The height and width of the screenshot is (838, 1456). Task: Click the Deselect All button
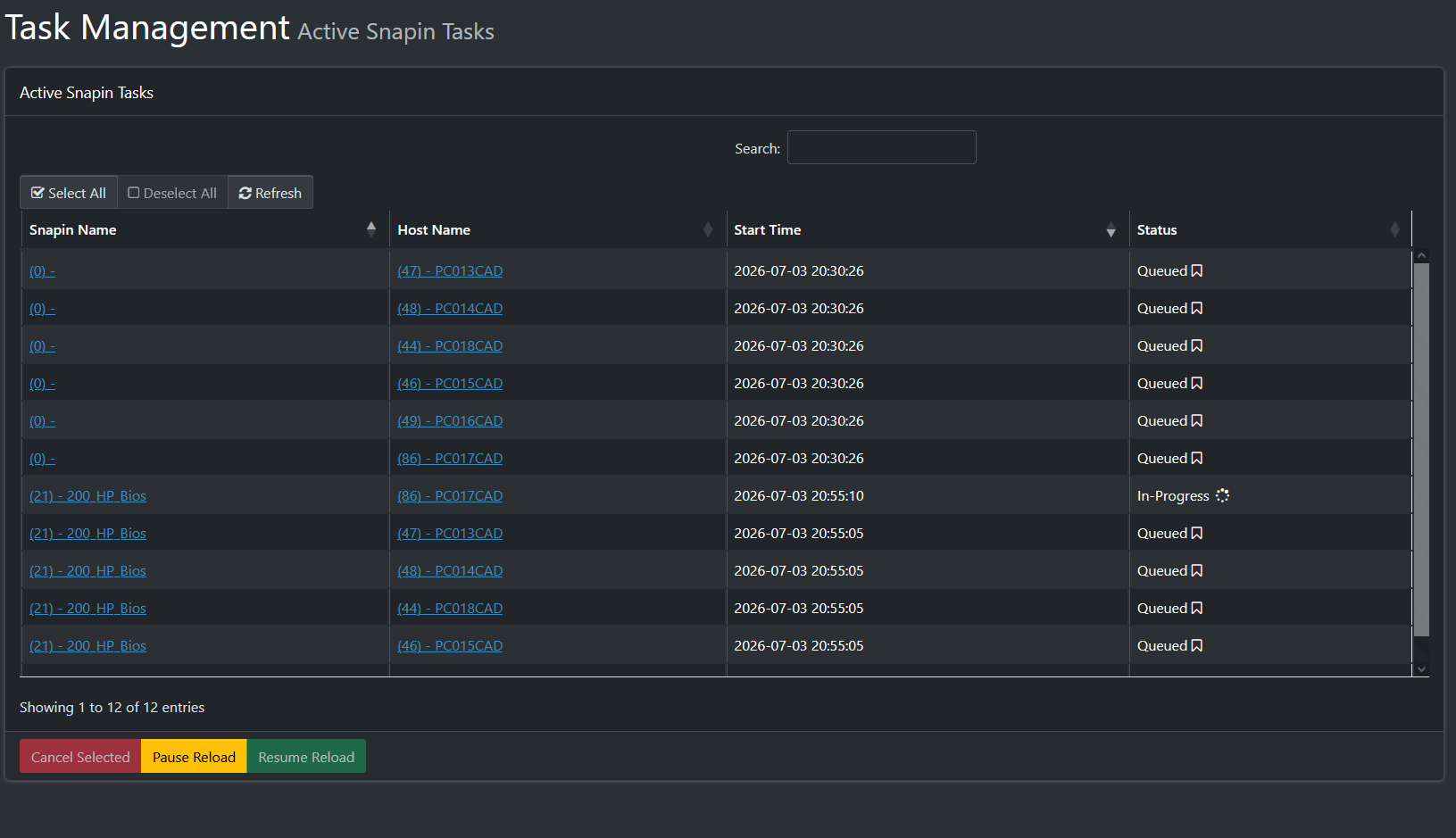pyautogui.click(x=172, y=193)
